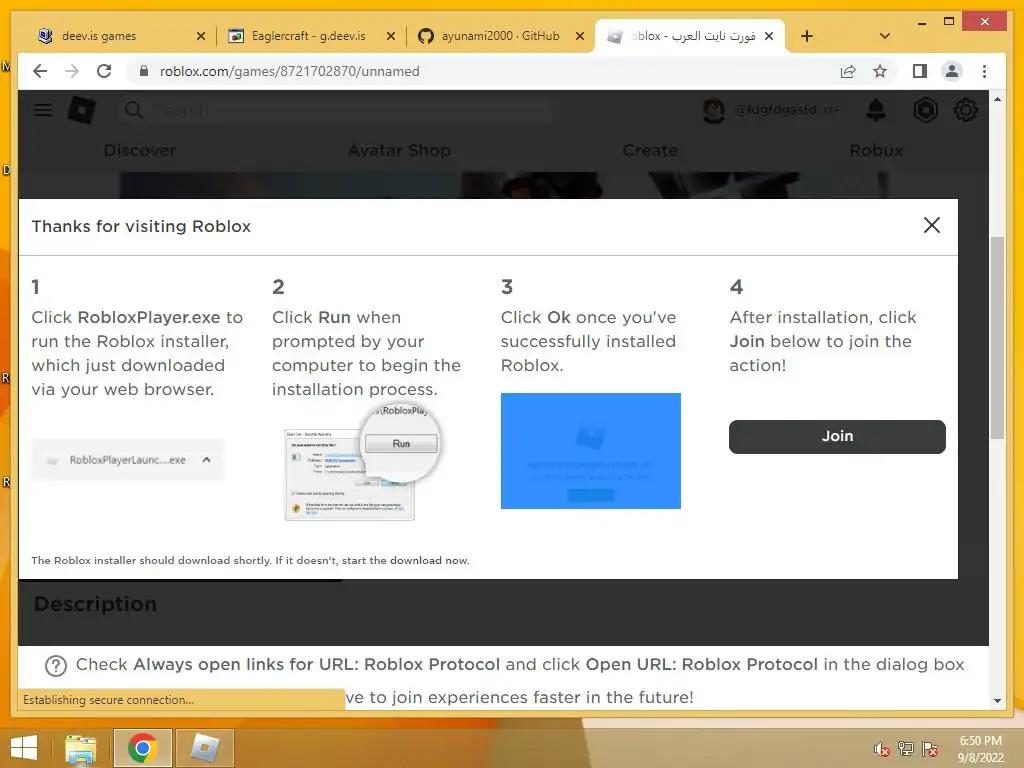Open the Roblox hamburger navigation menu

click(43, 110)
